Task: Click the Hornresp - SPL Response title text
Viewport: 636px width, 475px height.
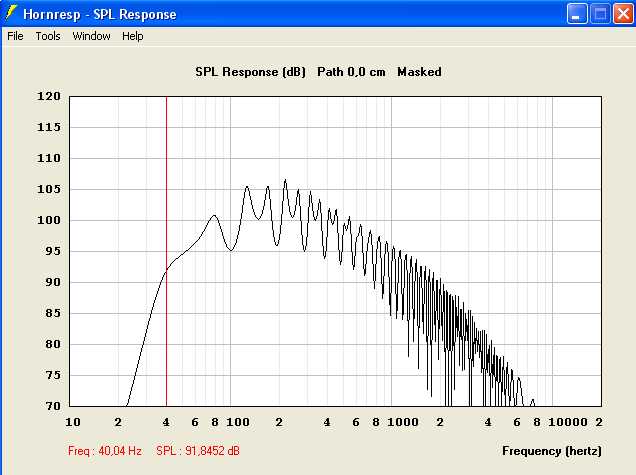Action: tap(100, 14)
